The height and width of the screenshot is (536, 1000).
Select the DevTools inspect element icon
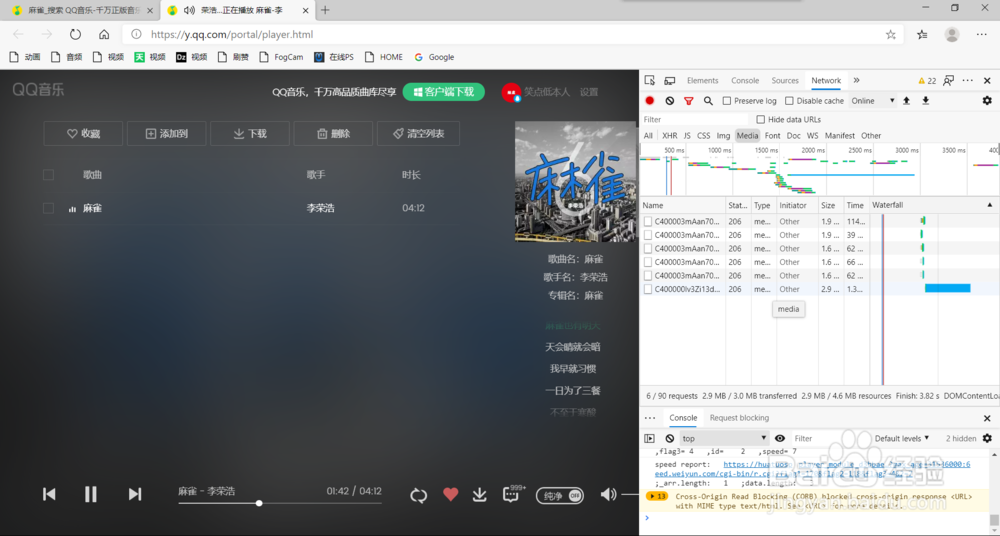pos(650,80)
